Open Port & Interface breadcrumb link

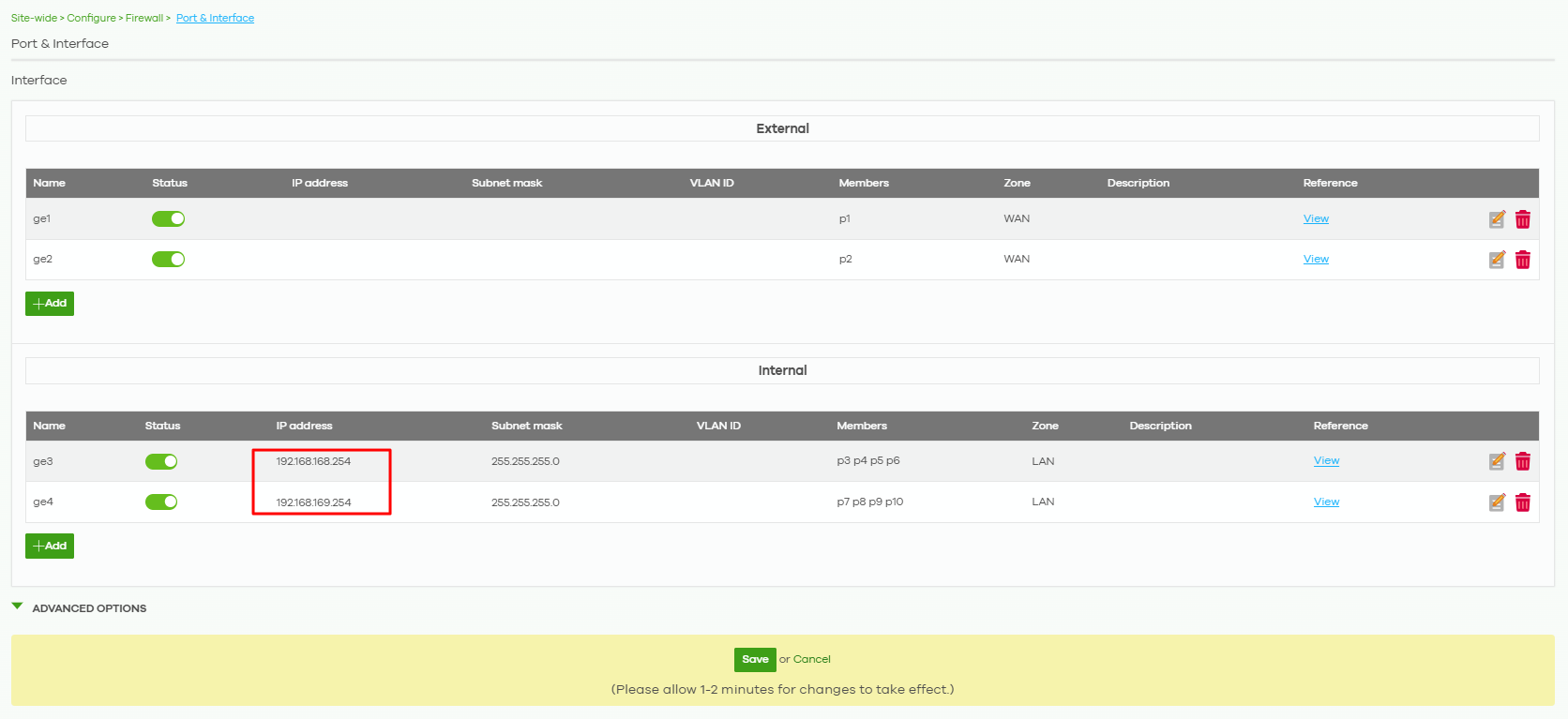[x=215, y=18]
